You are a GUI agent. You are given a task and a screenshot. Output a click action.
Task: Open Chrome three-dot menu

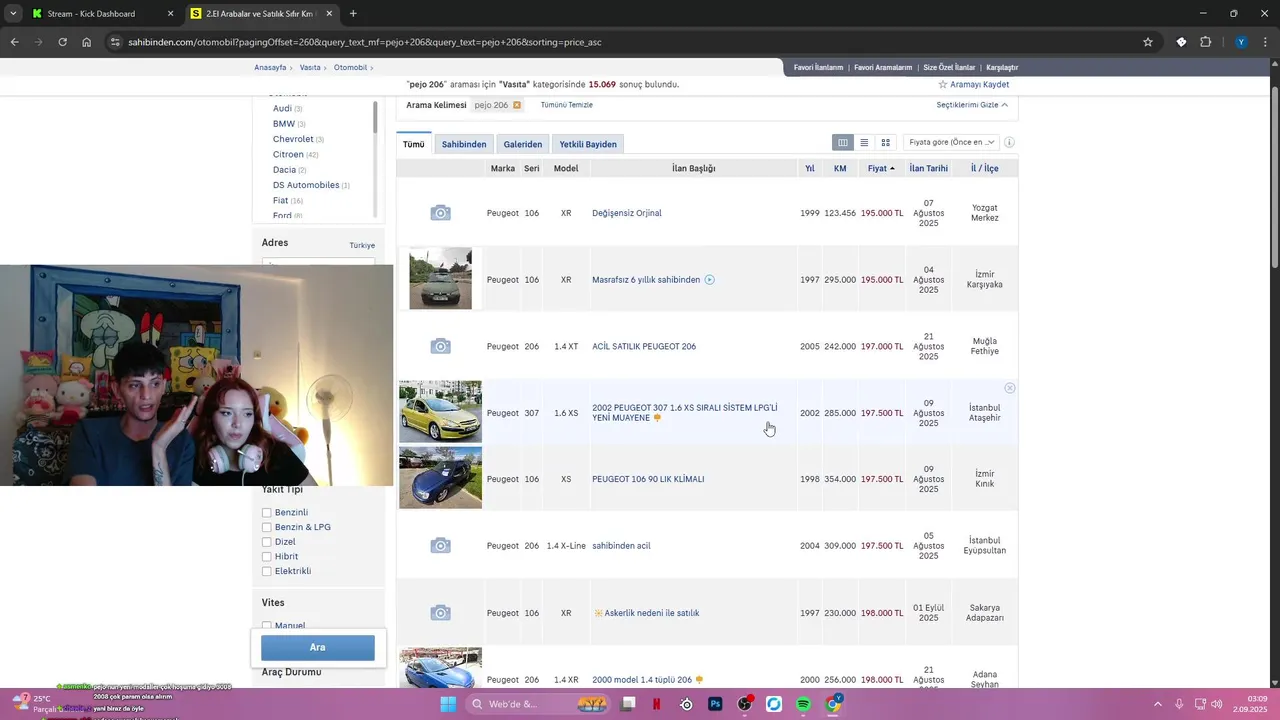click(x=1265, y=42)
